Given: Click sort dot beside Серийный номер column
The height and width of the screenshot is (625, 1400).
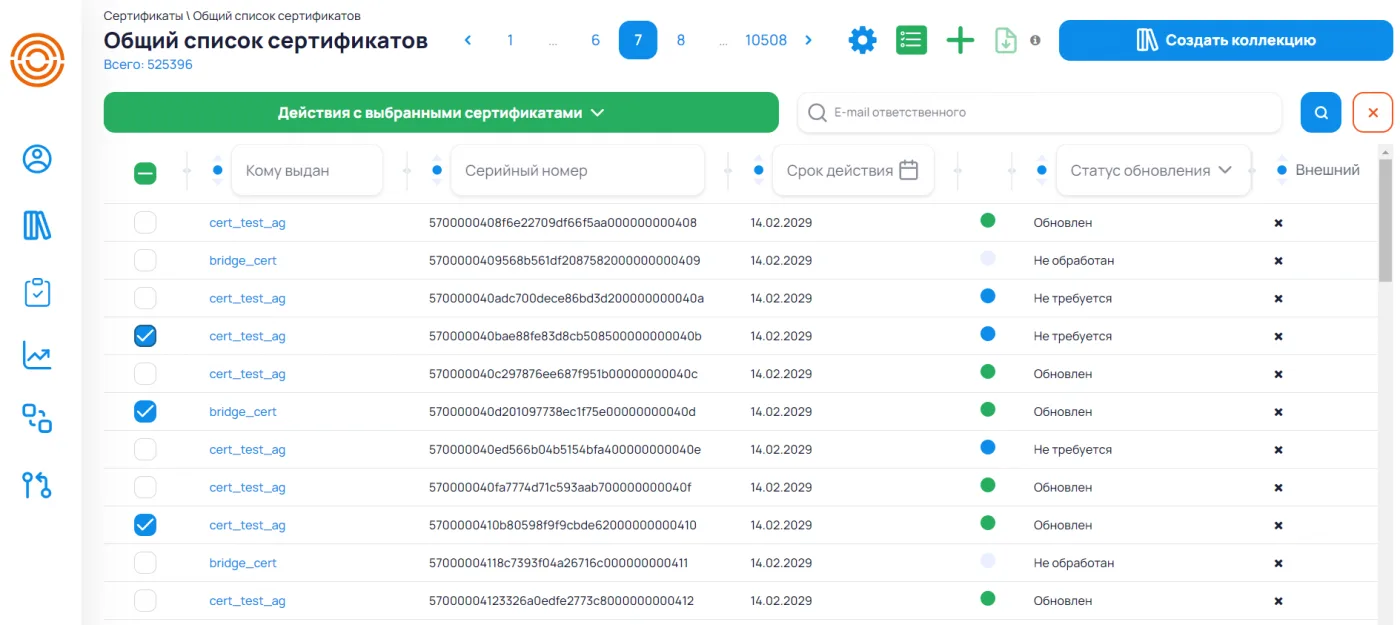Looking at the screenshot, I should (437, 170).
